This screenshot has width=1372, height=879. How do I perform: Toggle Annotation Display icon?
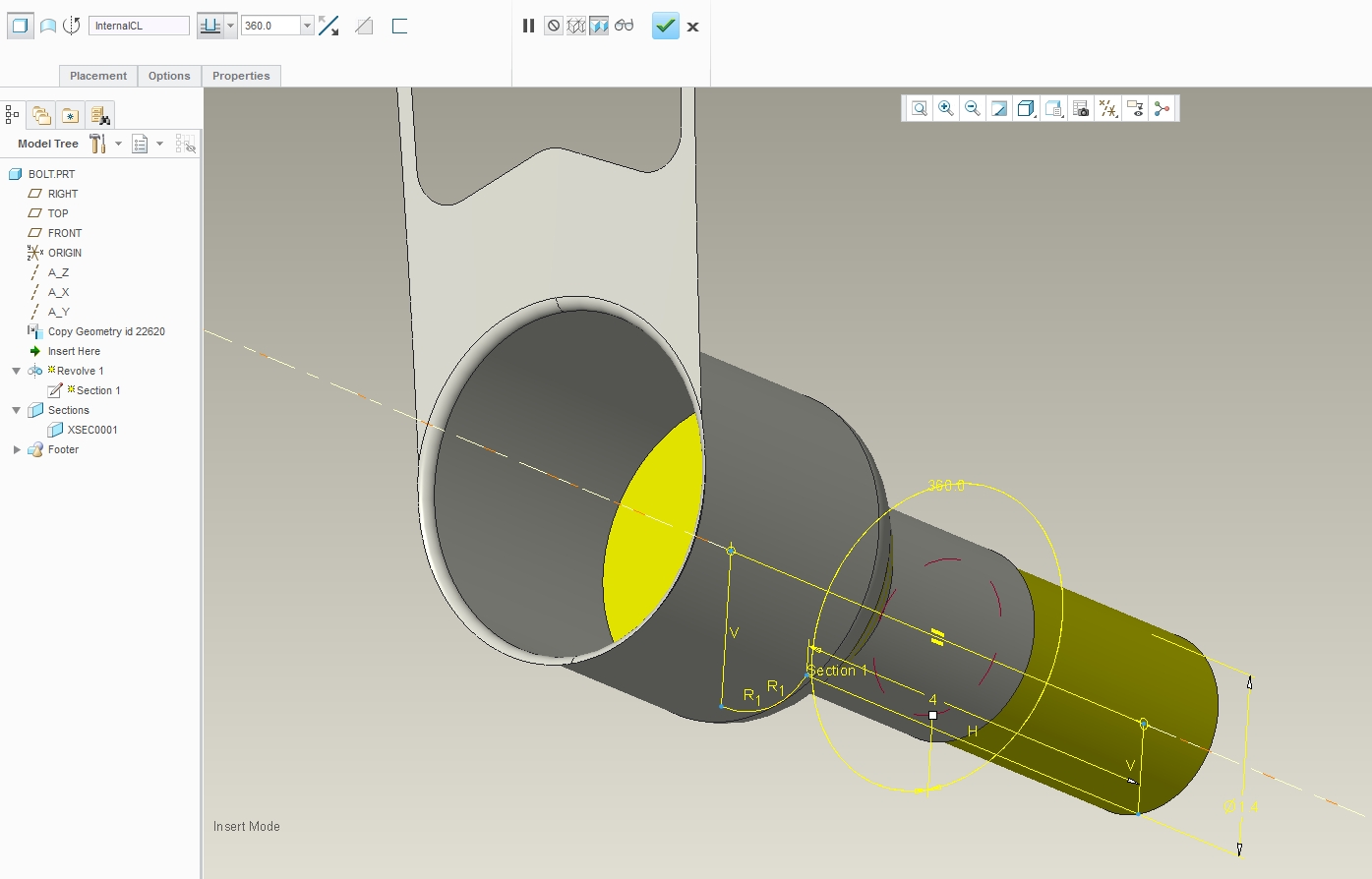(1135, 108)
